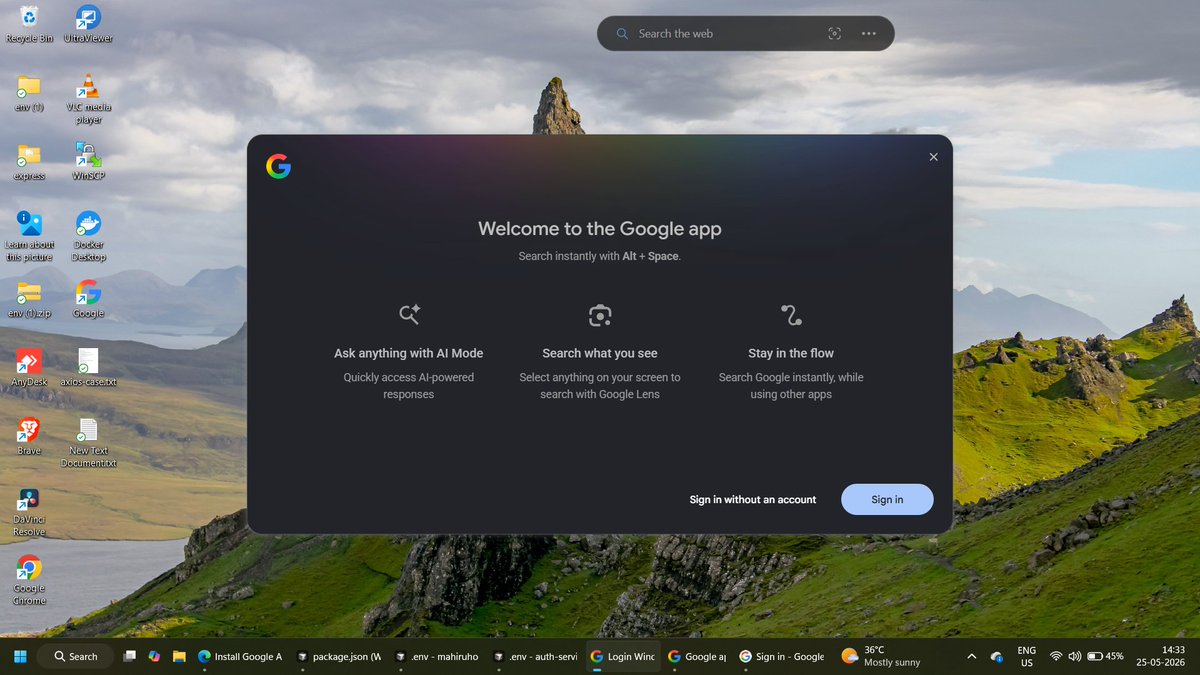The height and width of the screenshot is (675, 1200).
Task: Switch to Install Google A Edge window
Action: point(241,656)
